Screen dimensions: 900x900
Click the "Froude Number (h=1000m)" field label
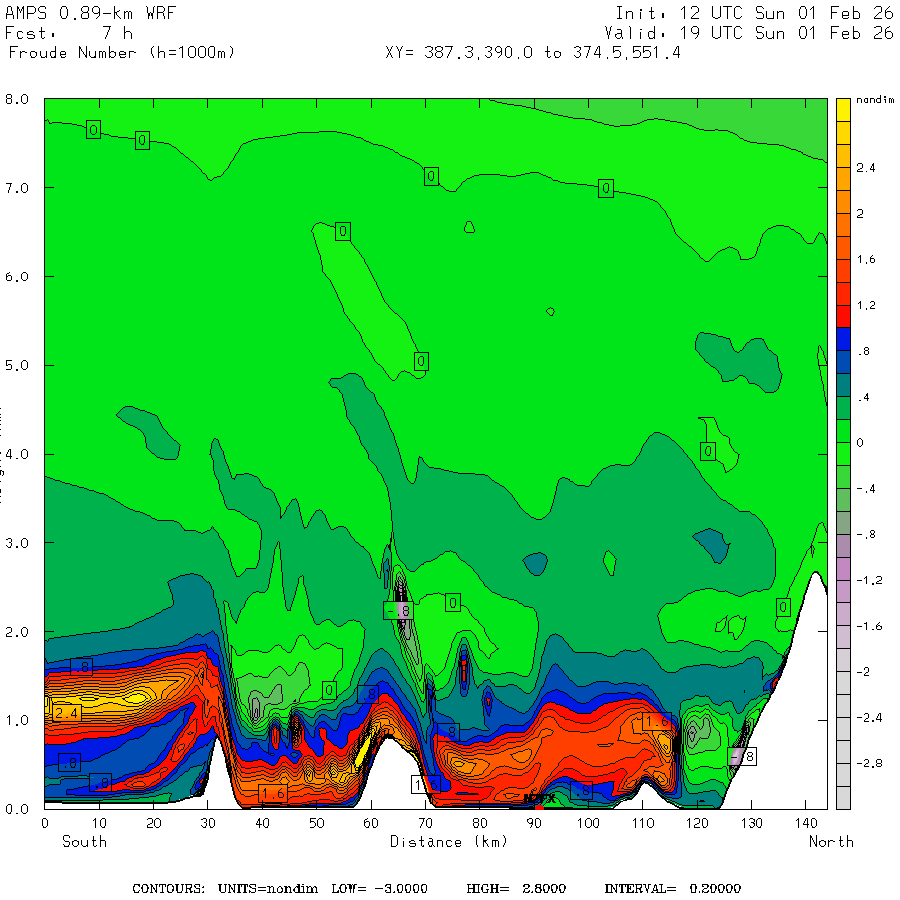click(122, 53)
